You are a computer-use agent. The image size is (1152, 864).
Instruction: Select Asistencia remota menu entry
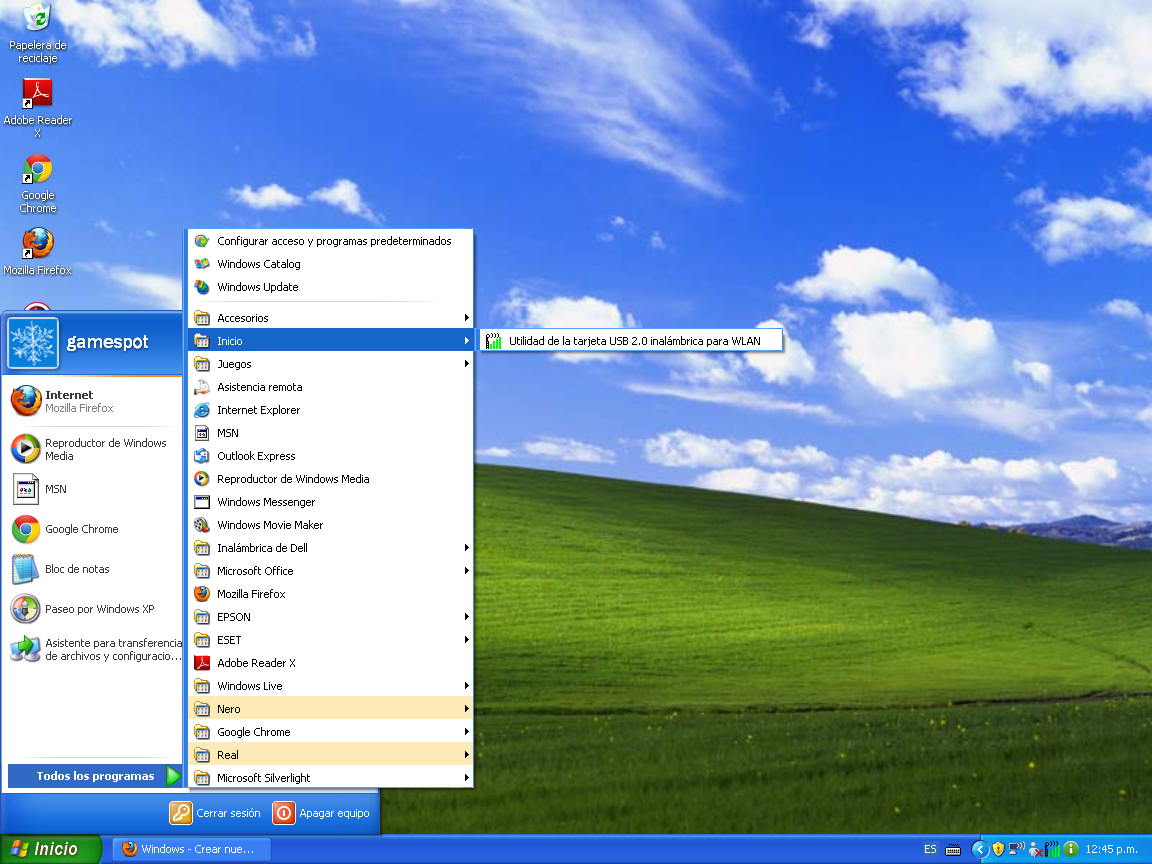[259, 387]
